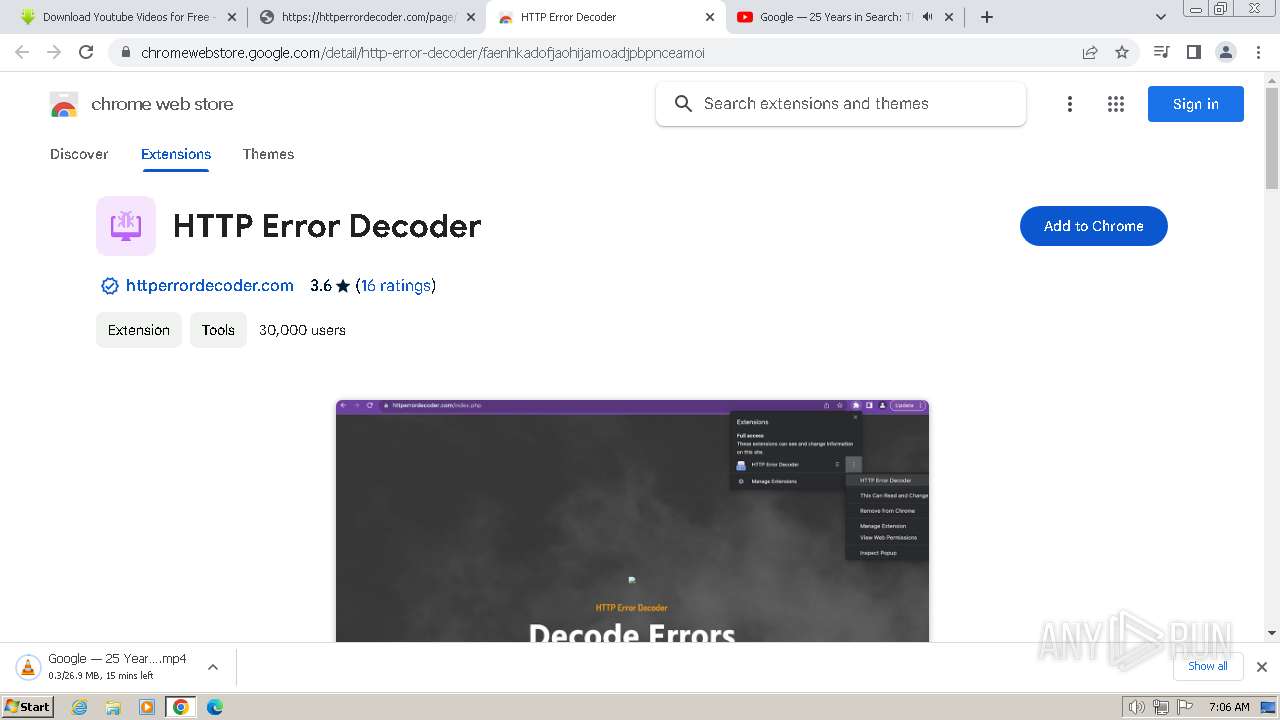
Task: Open Microsoft Edge from the taskbar
Action: pos(215,707)
